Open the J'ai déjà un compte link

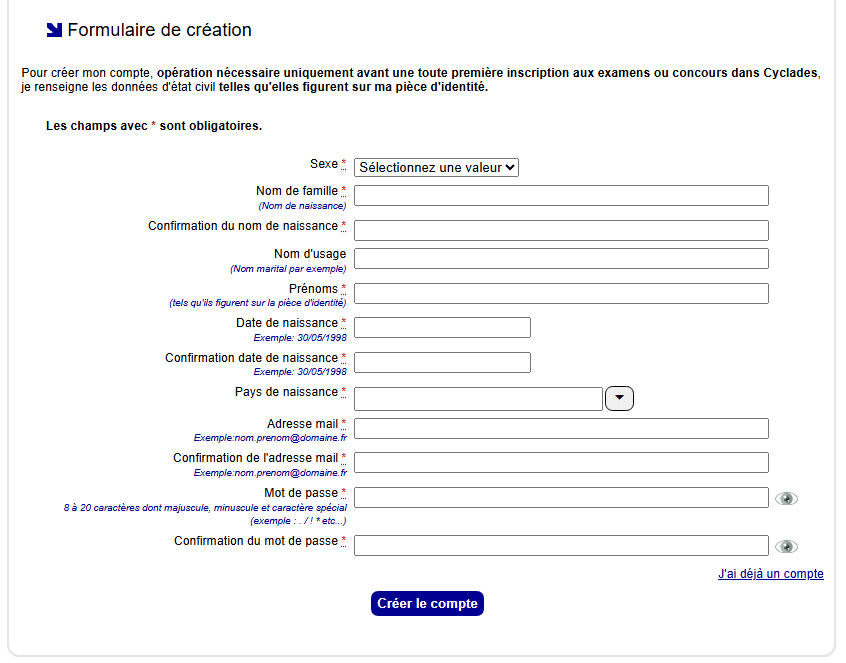click(x=770, y=574)
